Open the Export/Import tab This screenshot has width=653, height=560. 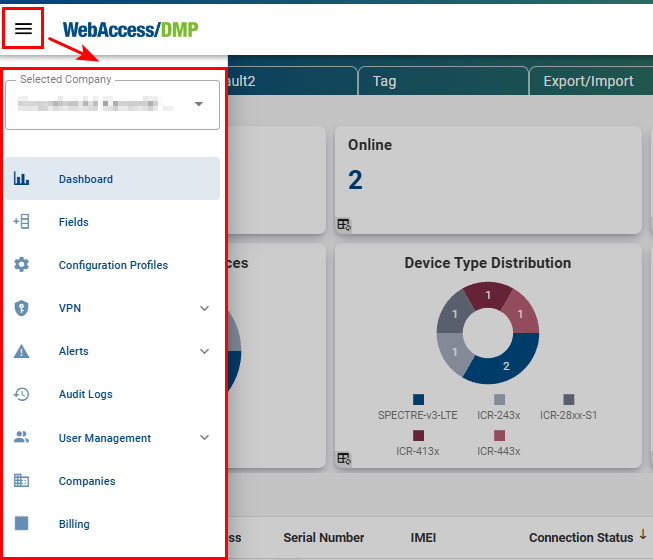[588, 81]
